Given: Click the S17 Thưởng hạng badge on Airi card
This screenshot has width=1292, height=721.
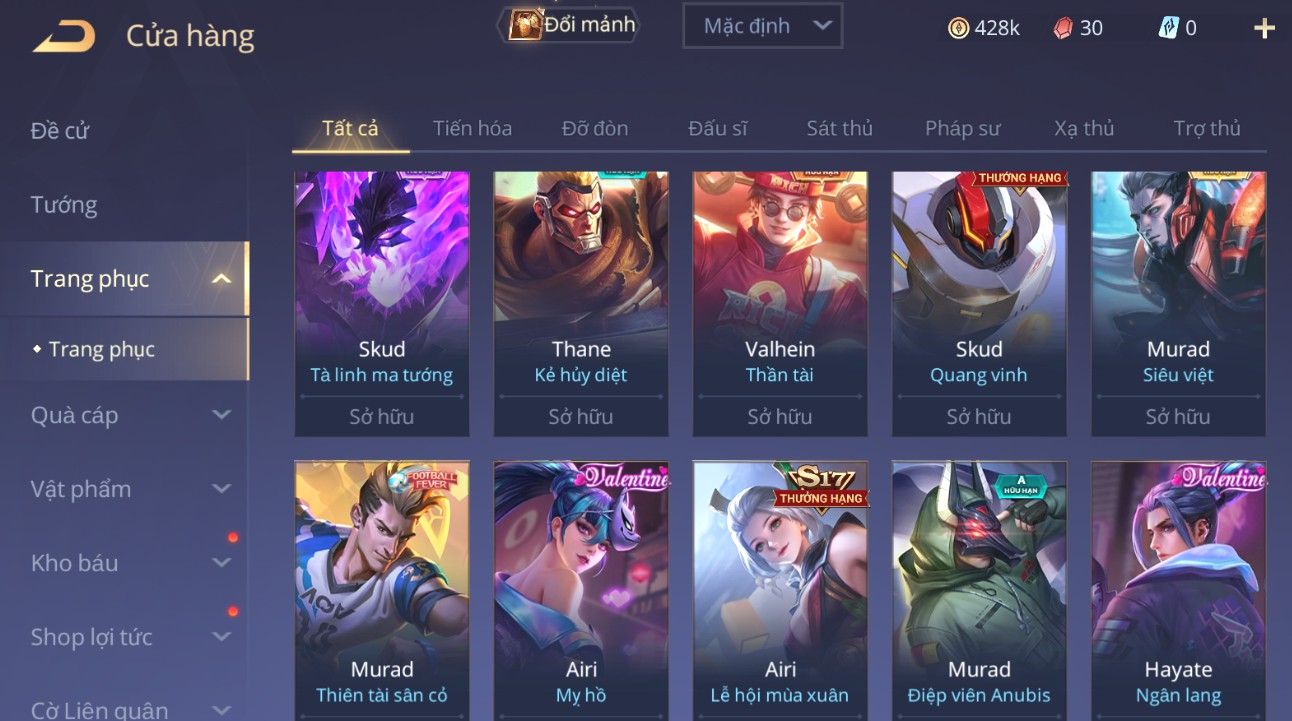Looking at the screenshot, I should (820, 486).
